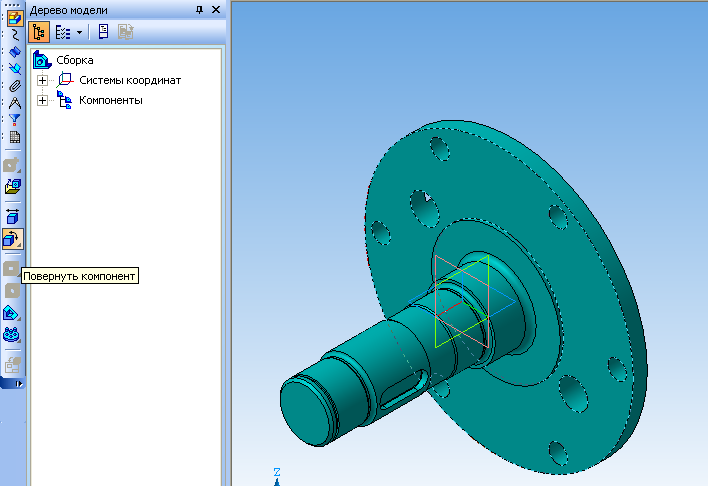Click the coordinate system cube icon

[x=65, y=80]
